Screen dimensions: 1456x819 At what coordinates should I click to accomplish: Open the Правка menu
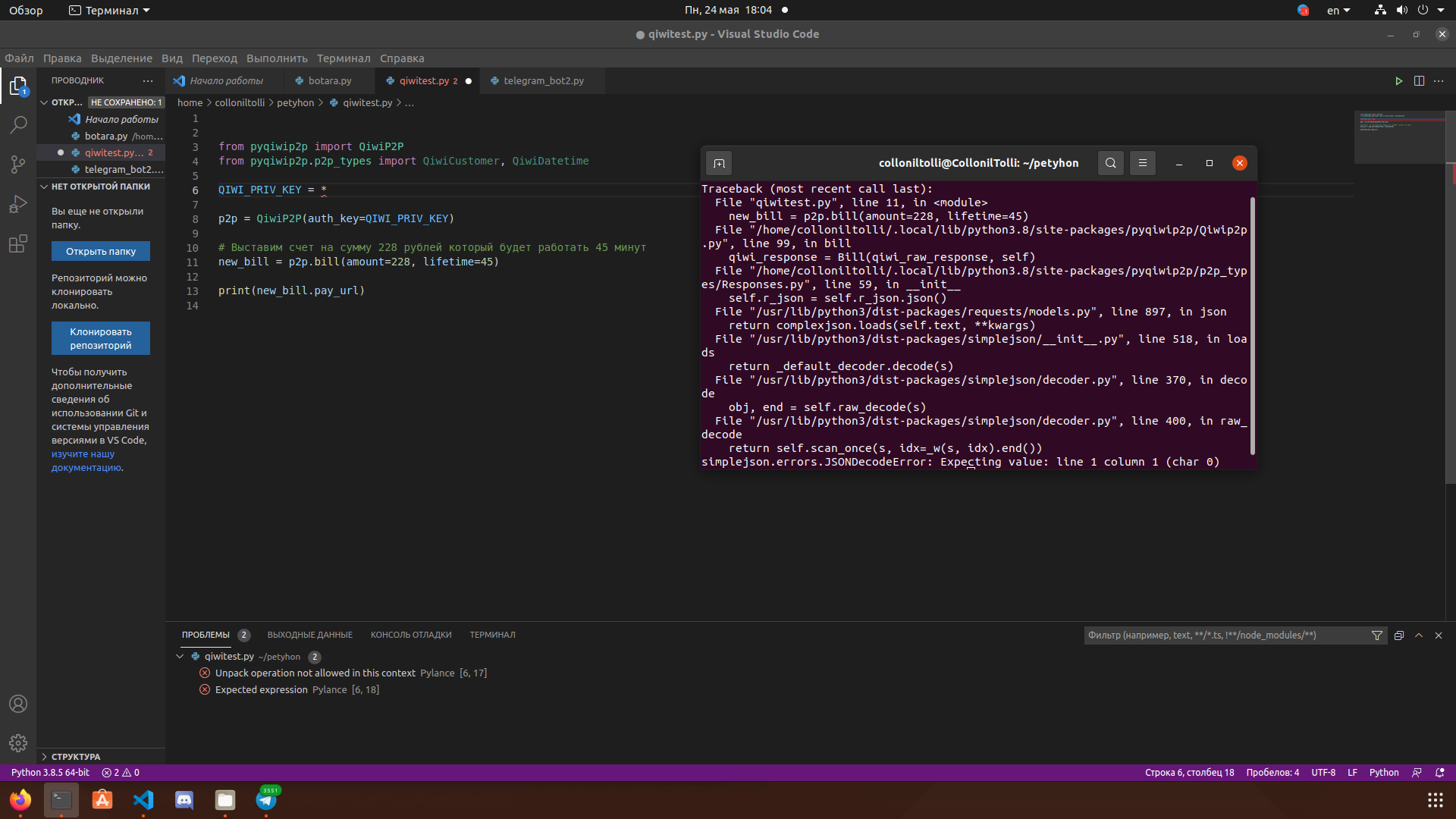62,58
